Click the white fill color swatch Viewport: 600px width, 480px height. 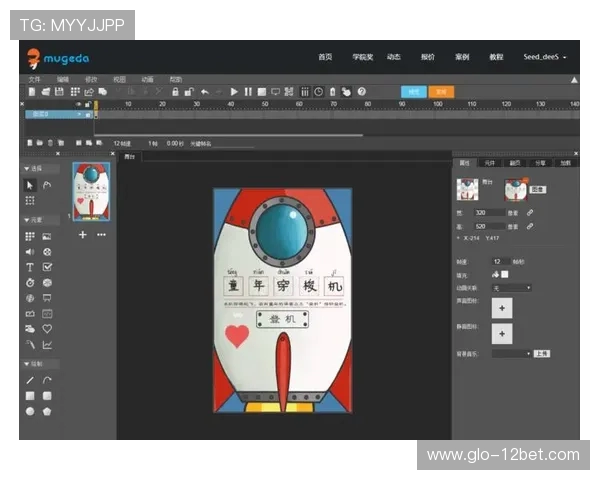505,274
